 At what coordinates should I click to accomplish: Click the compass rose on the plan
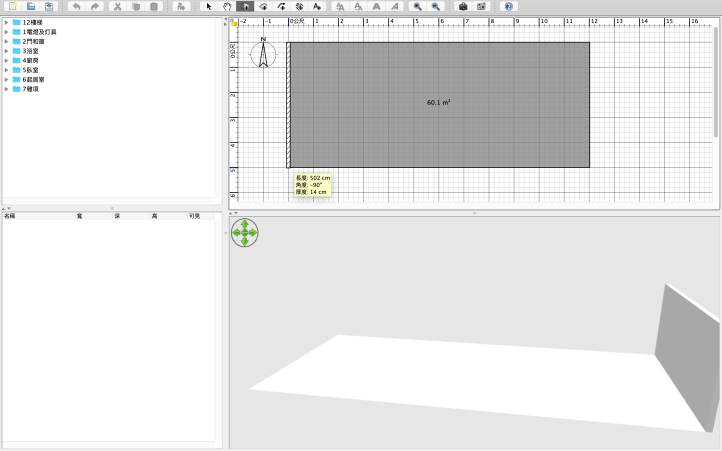[263, 53]
